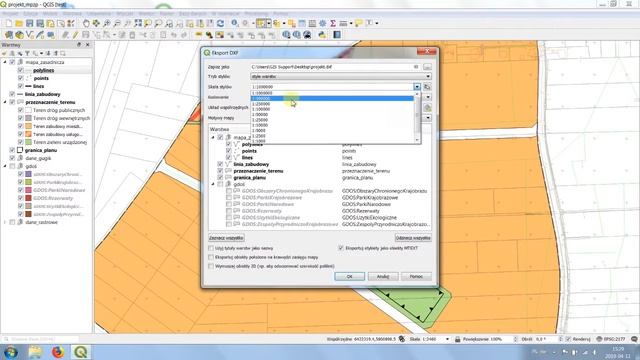Choose 1:10000 from the scale list

[333, 125]
